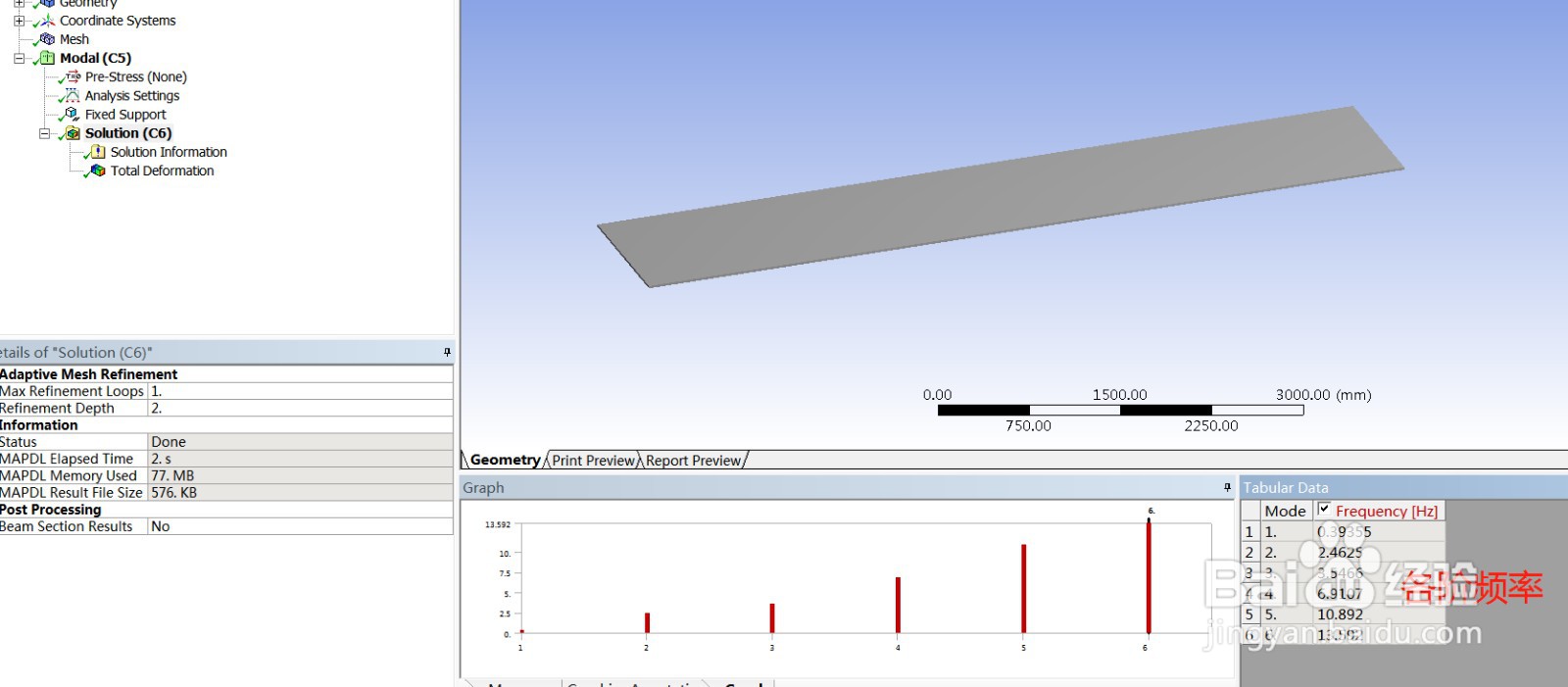1568x687 pixels.
Task: Collapse the Modal (C5) branch
Action: click(x=19, y=58)
